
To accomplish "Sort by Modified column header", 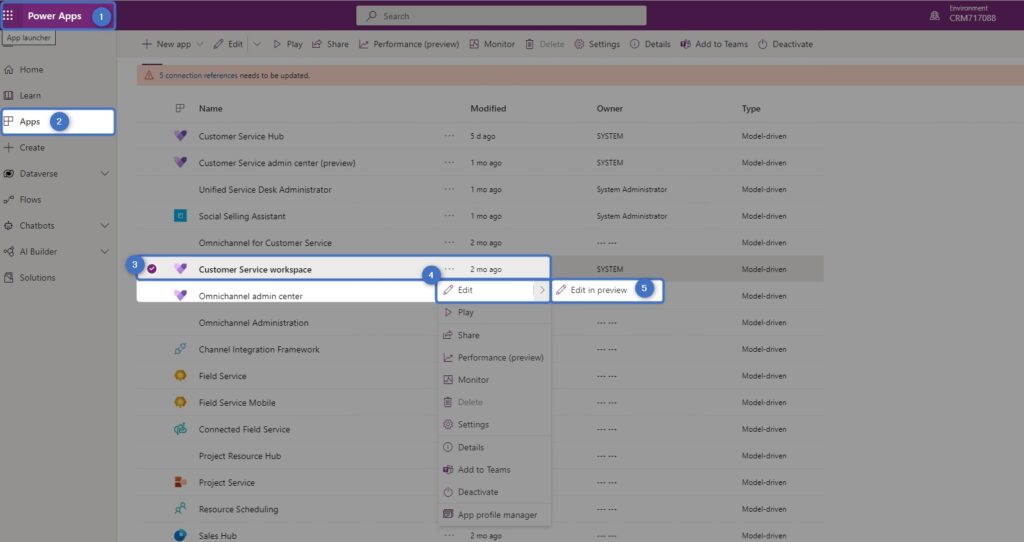I will 488,108.
